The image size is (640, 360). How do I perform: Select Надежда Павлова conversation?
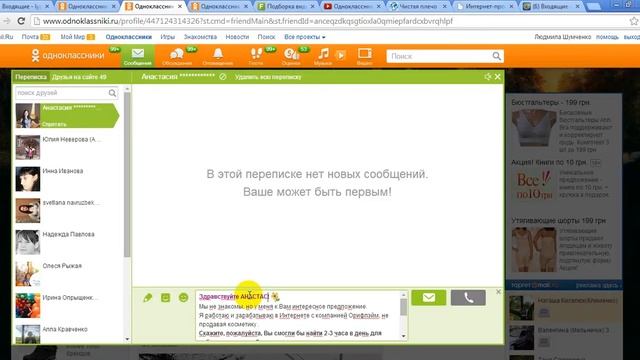point(67,242)
